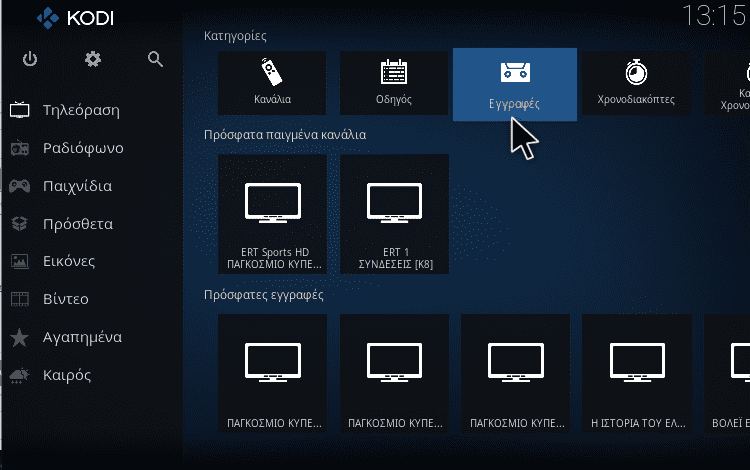Play the ERT 1 ΣΥΝΔΕΣΕΙΣ channel
The height and width of the screenshot is (470, 750).
pos(394,214)
